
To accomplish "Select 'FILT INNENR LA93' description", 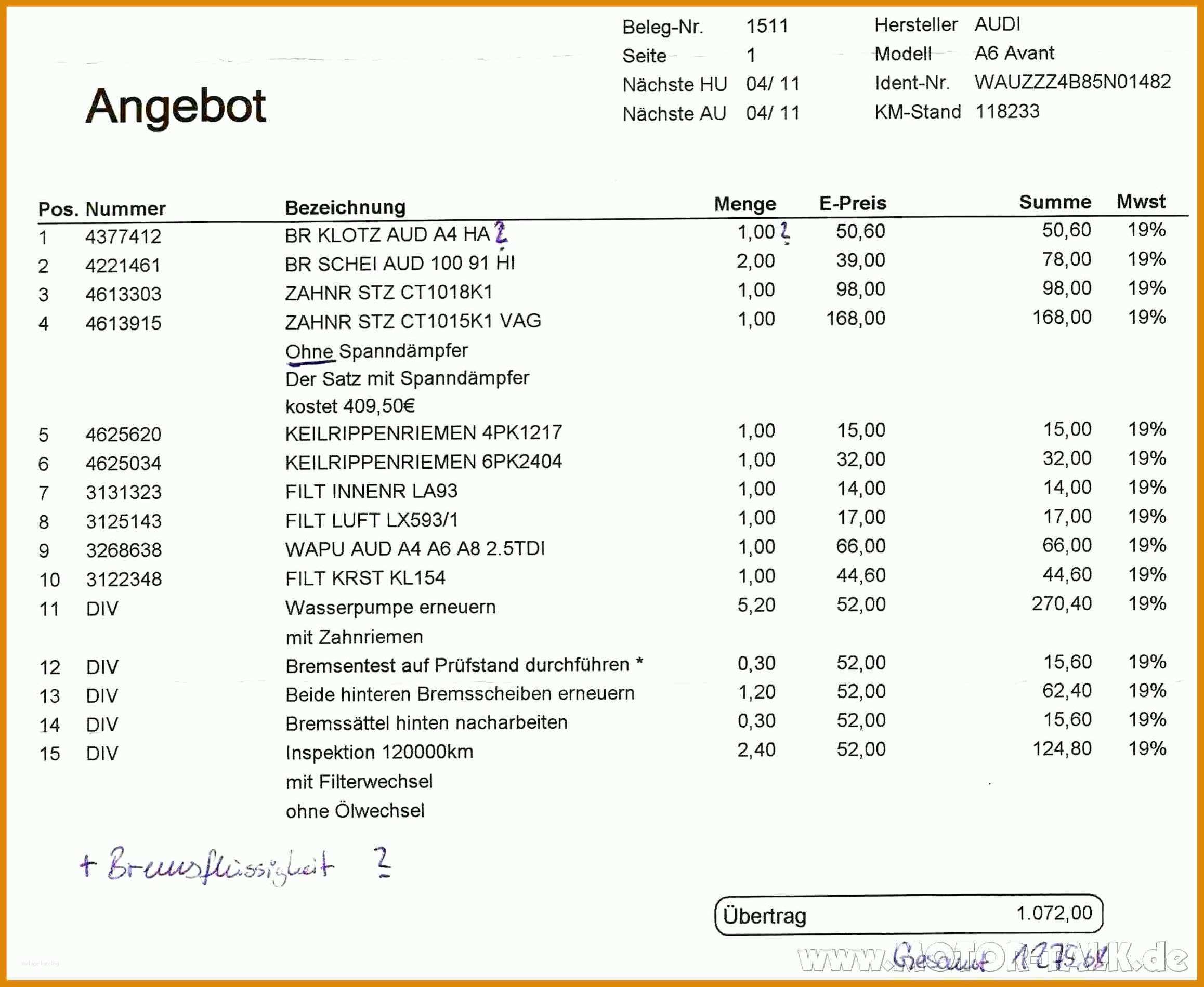I will pos(371,491).
